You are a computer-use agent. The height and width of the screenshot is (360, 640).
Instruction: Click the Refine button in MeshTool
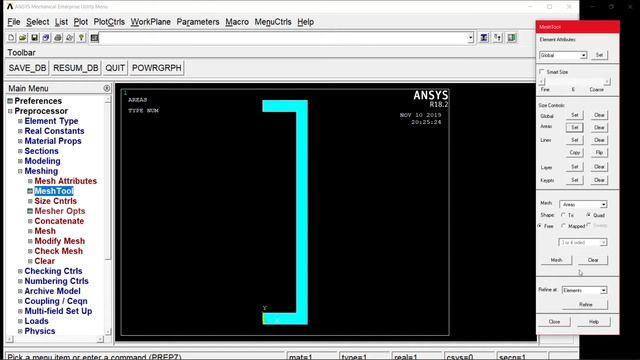pos(585,304)
